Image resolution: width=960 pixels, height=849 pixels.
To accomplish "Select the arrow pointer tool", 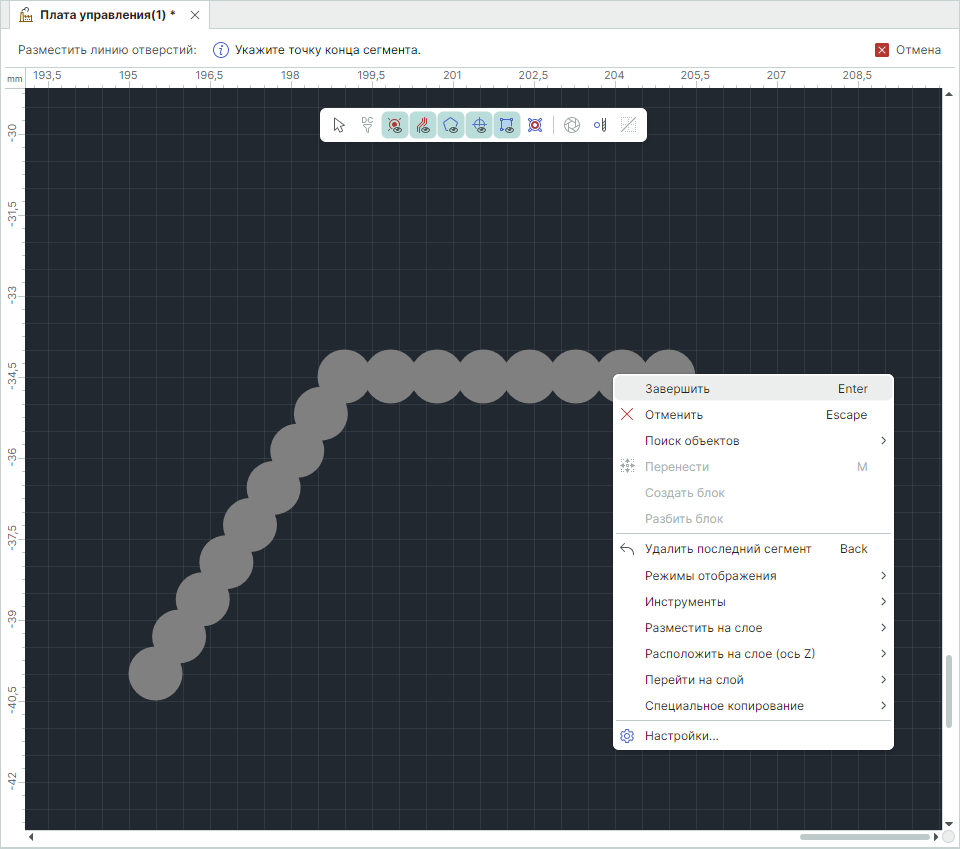I will coord(339,125).
